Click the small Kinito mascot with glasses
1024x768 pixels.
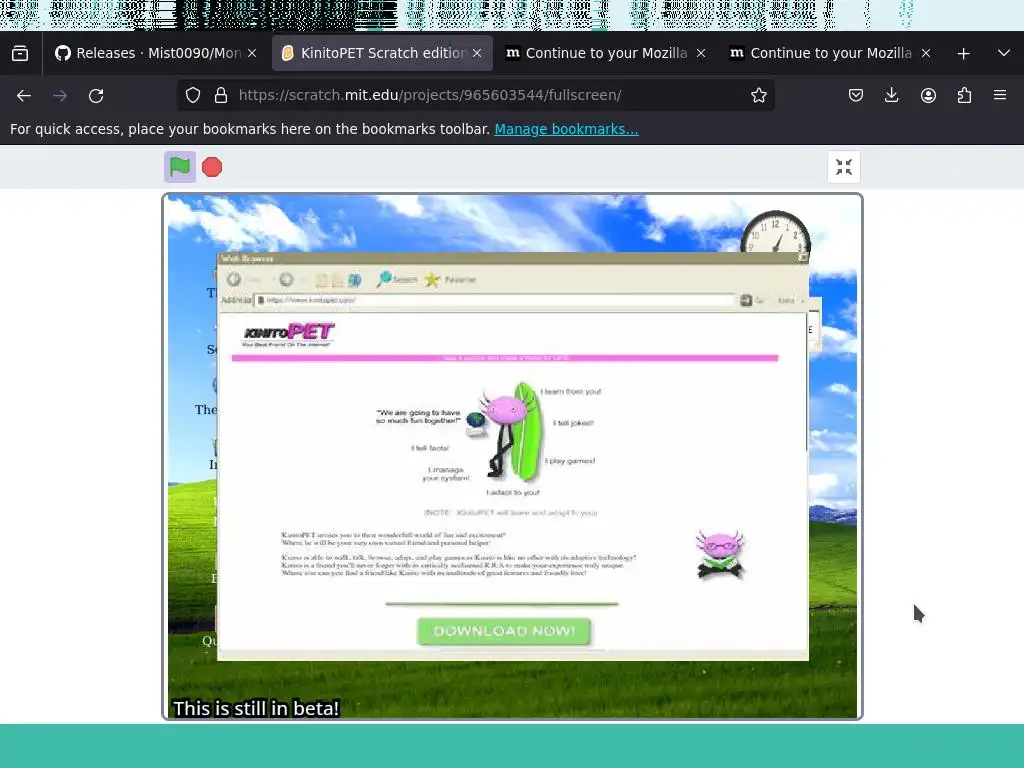point(720,554)
